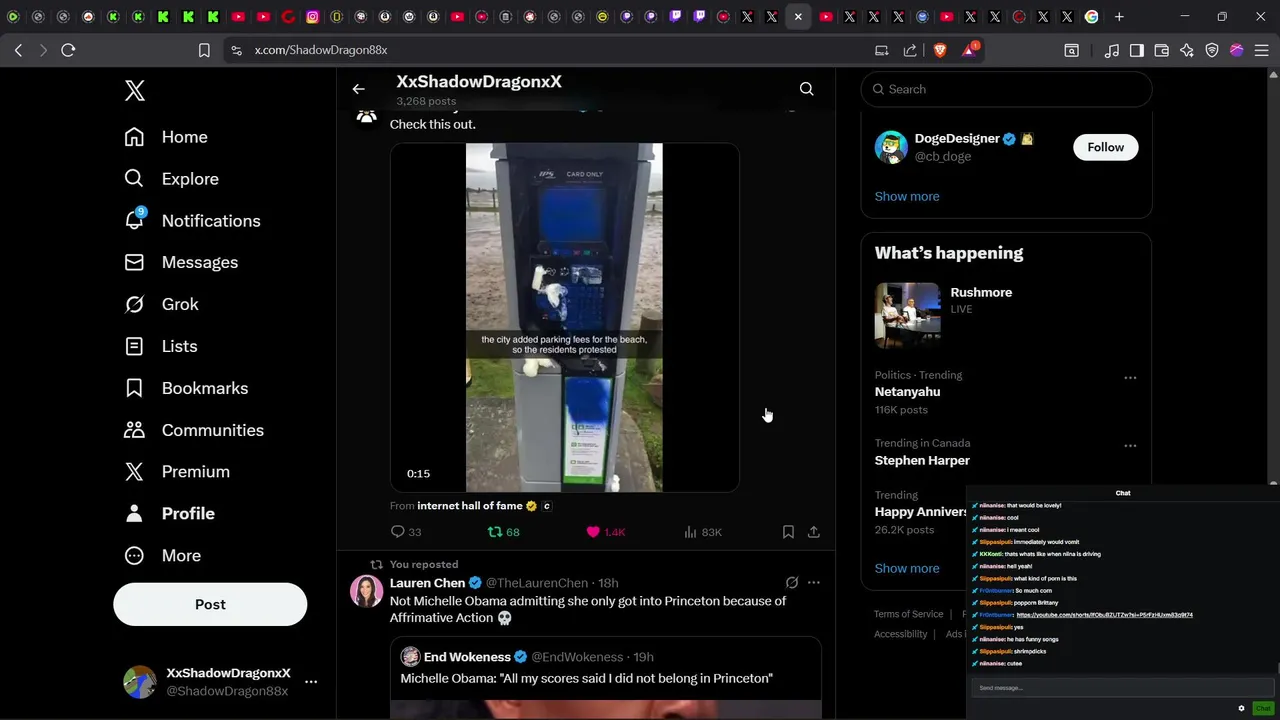Bookmark the parking video post

click(788, 532)
